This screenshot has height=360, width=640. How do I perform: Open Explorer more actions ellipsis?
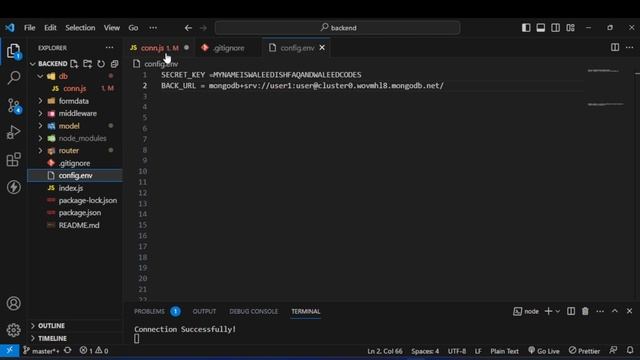tap(109, 48)
